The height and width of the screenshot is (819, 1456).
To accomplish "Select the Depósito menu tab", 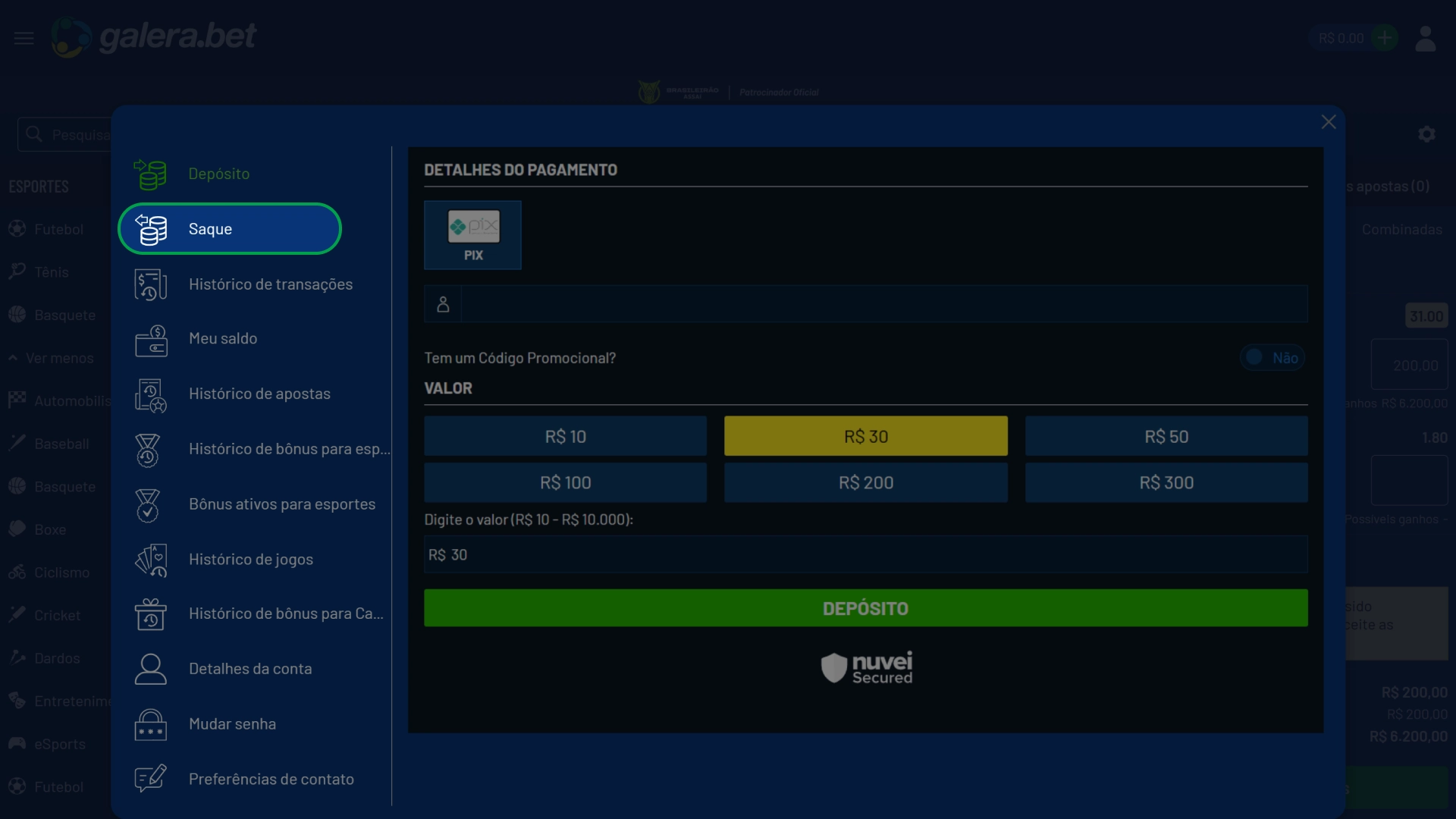I will tap(218, 173).
